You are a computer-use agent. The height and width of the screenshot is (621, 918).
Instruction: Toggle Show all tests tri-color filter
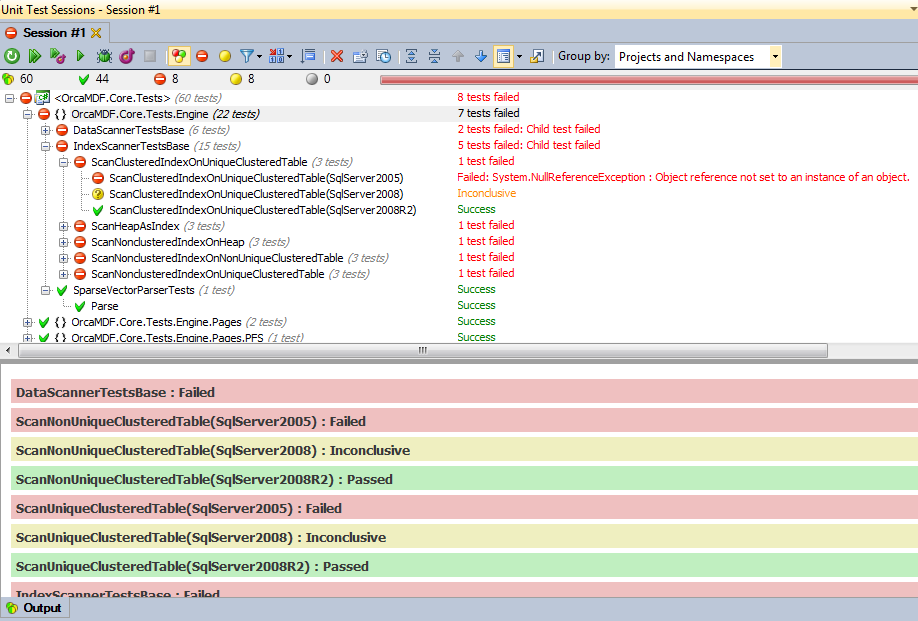tap(179, 56)
